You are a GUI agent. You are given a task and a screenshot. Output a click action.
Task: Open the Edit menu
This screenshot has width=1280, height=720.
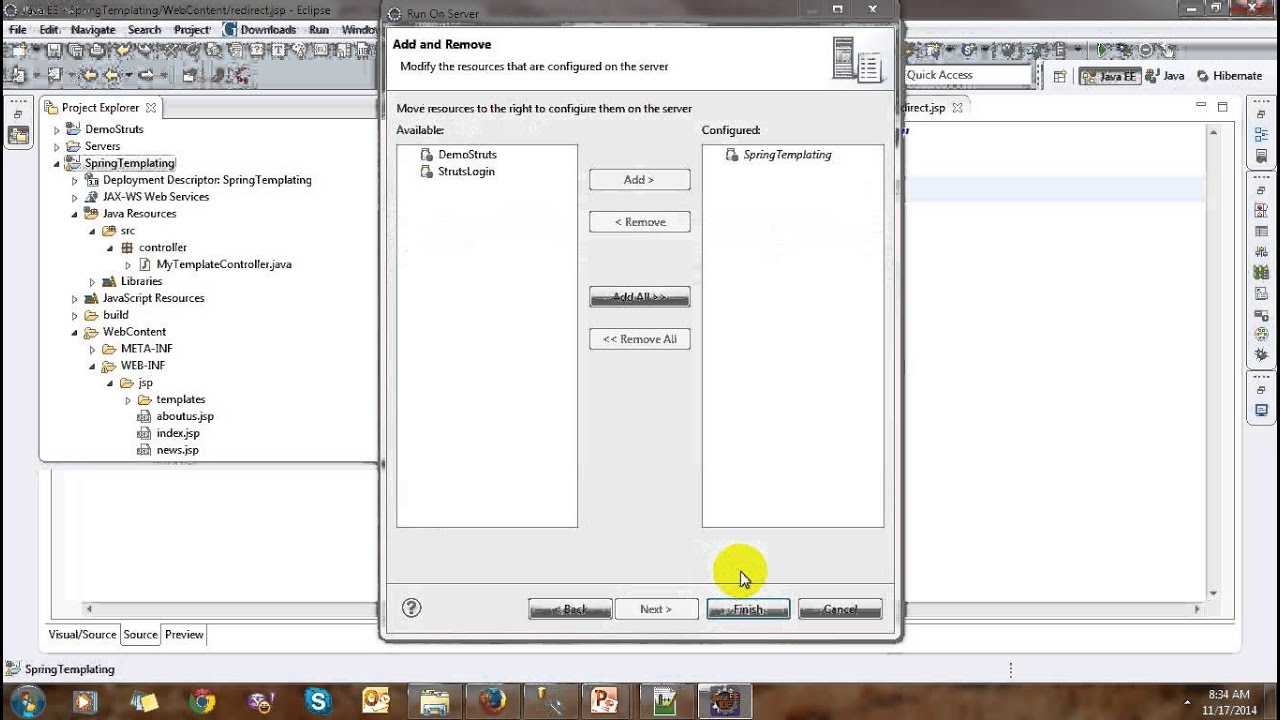(x=49, y=30)
